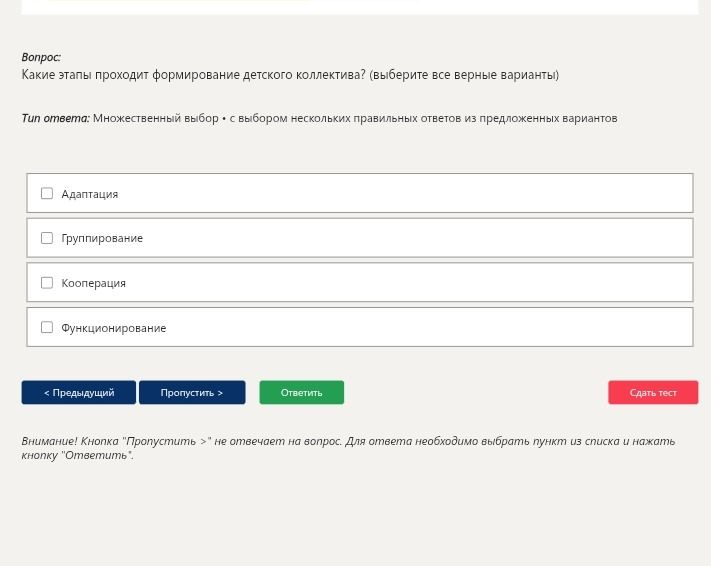Finish the test with Сдать тест
This screenshot has width=711, height=566.
[x=653, y=392]
